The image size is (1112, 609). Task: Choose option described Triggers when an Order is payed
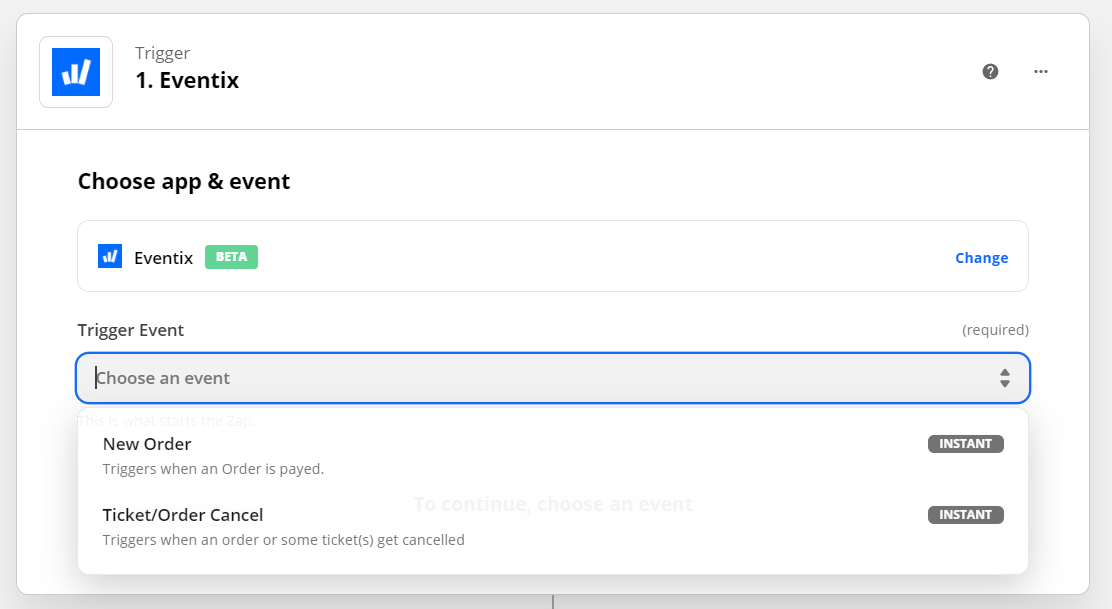tap(213, 469)
